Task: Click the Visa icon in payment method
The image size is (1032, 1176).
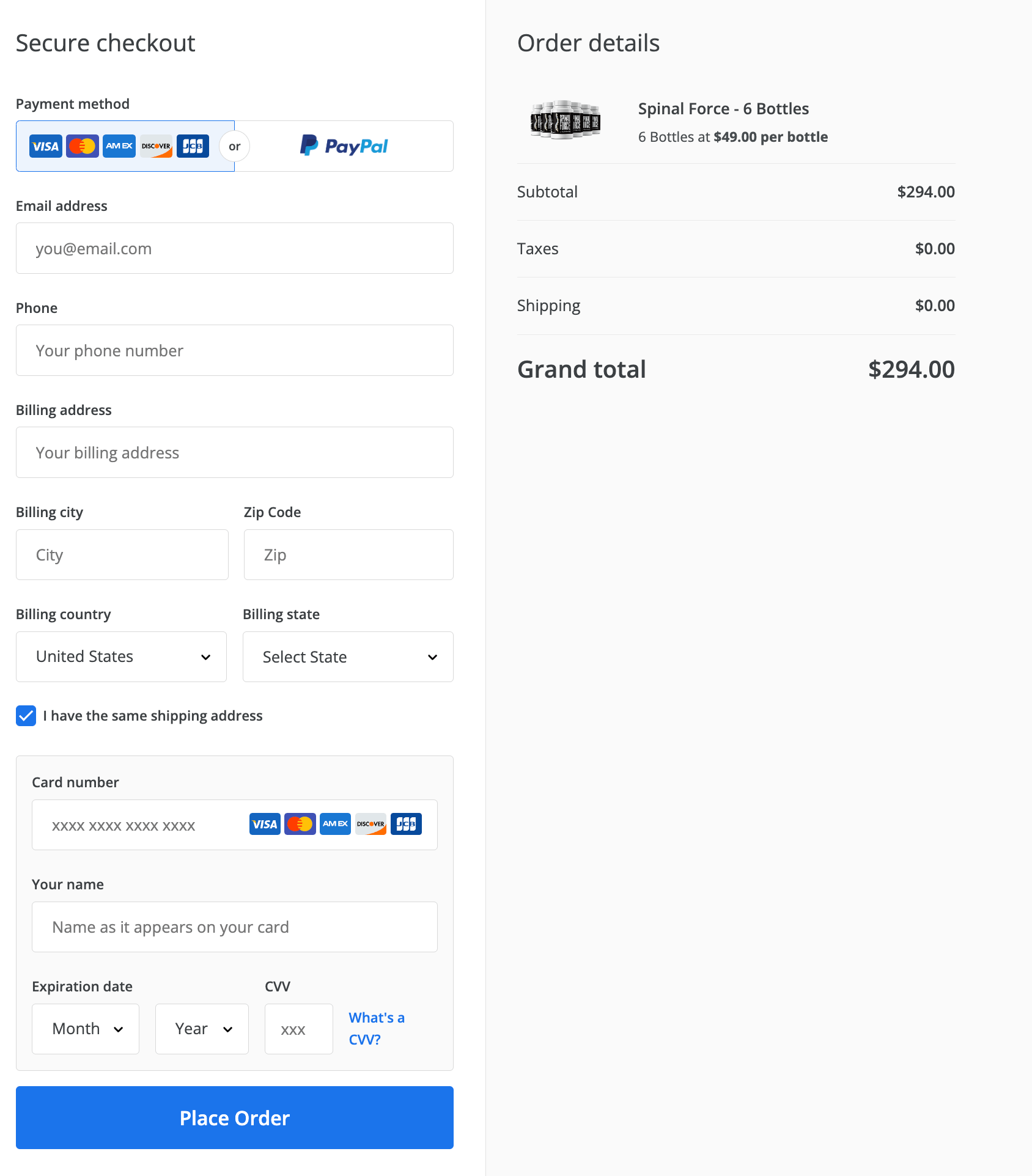Action: [46, 147]
